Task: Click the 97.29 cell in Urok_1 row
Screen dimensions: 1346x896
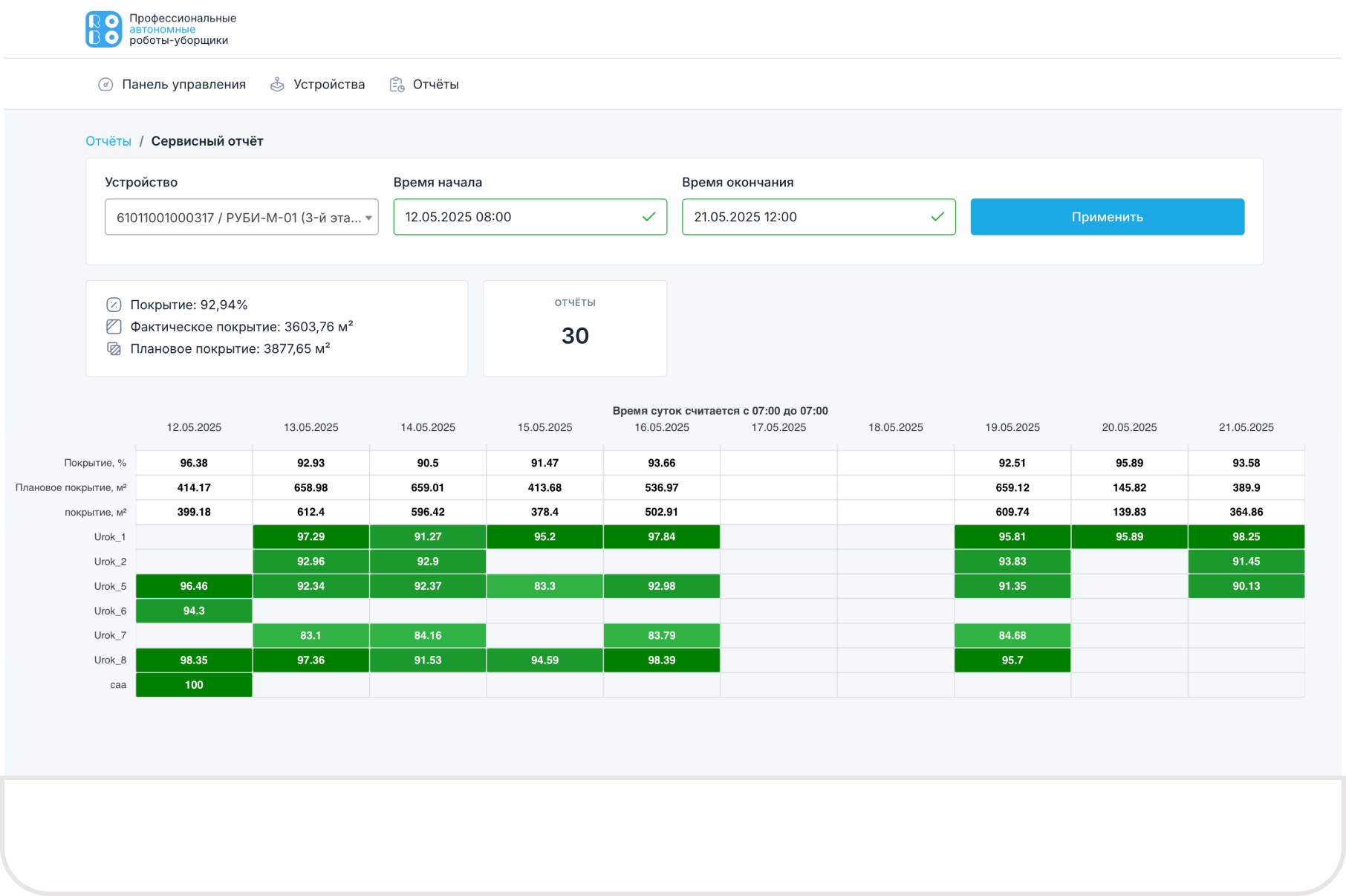Action: [311, 537]
